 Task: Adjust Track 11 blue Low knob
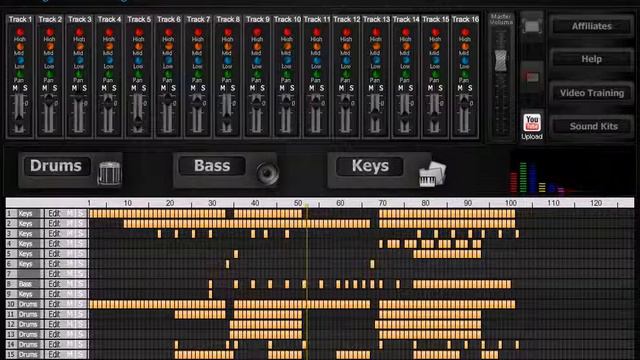click(x=316, y=60)
